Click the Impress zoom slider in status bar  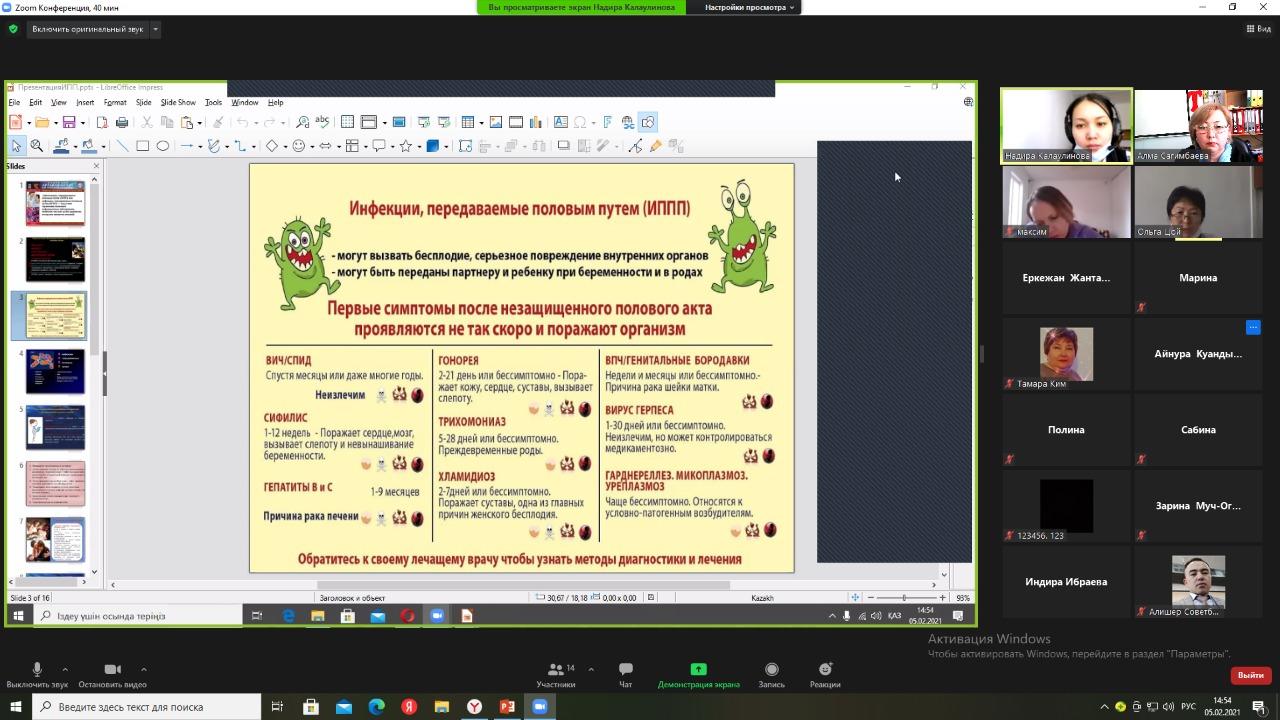904,598
